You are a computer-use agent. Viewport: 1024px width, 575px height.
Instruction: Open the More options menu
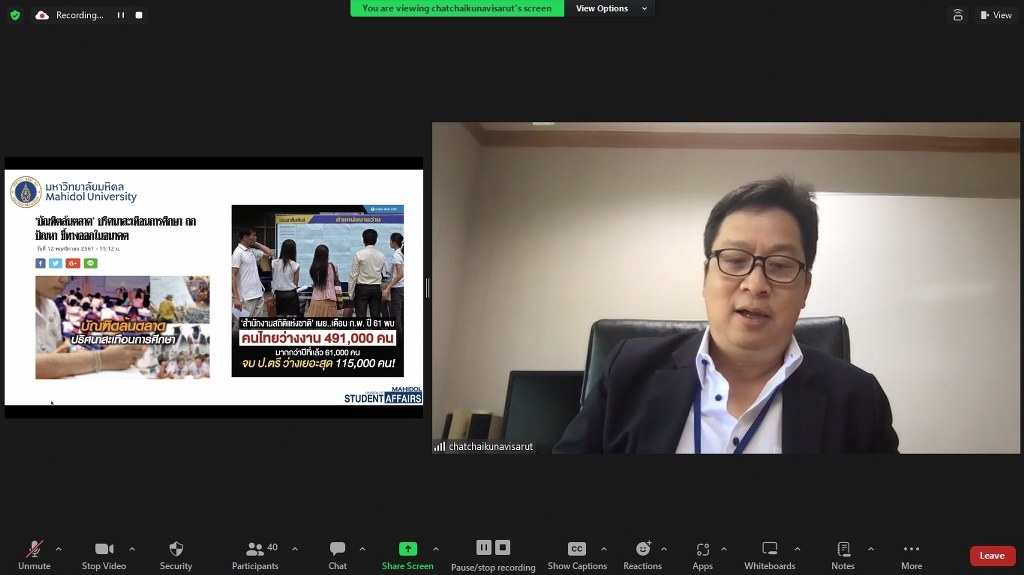click(x=912, y=555)
